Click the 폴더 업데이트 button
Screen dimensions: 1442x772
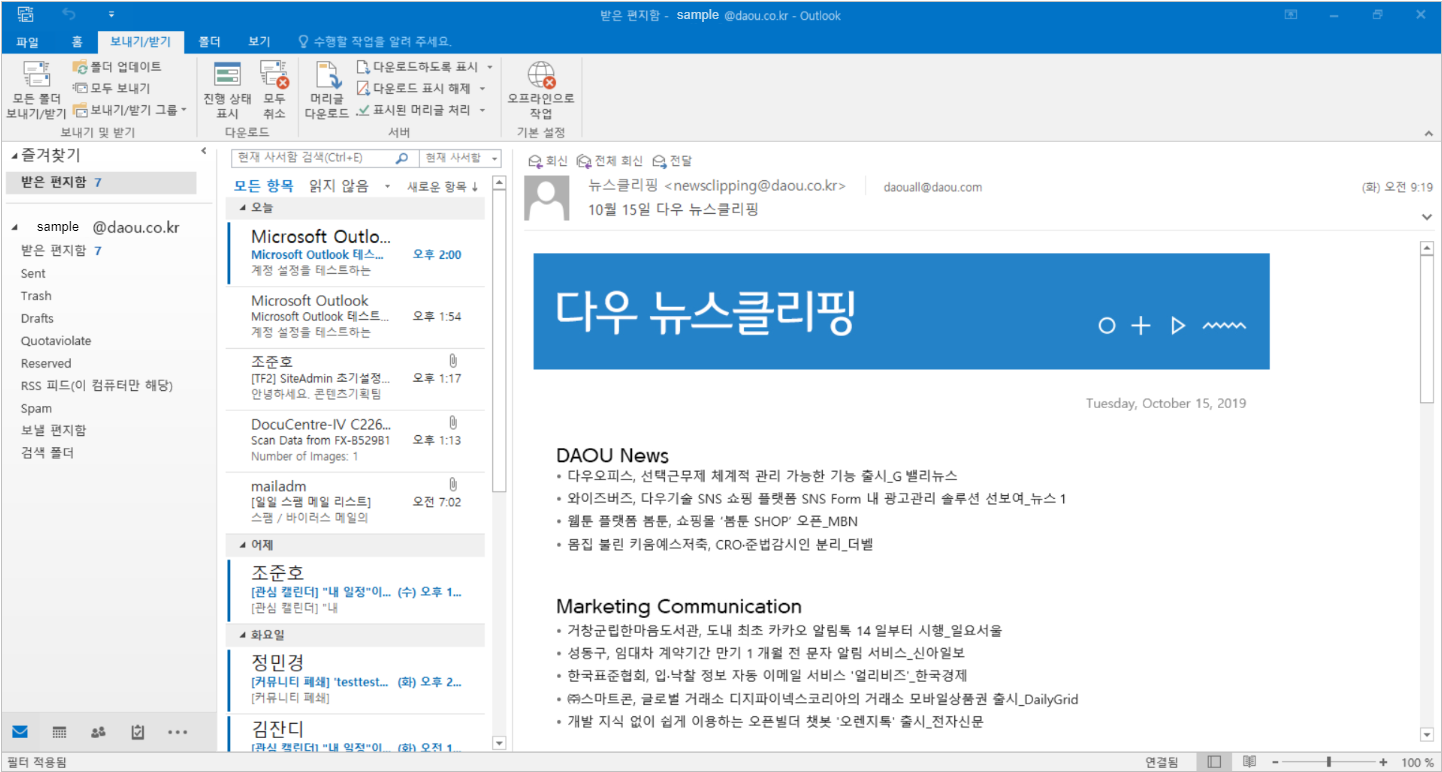click(x=117, y=67)
